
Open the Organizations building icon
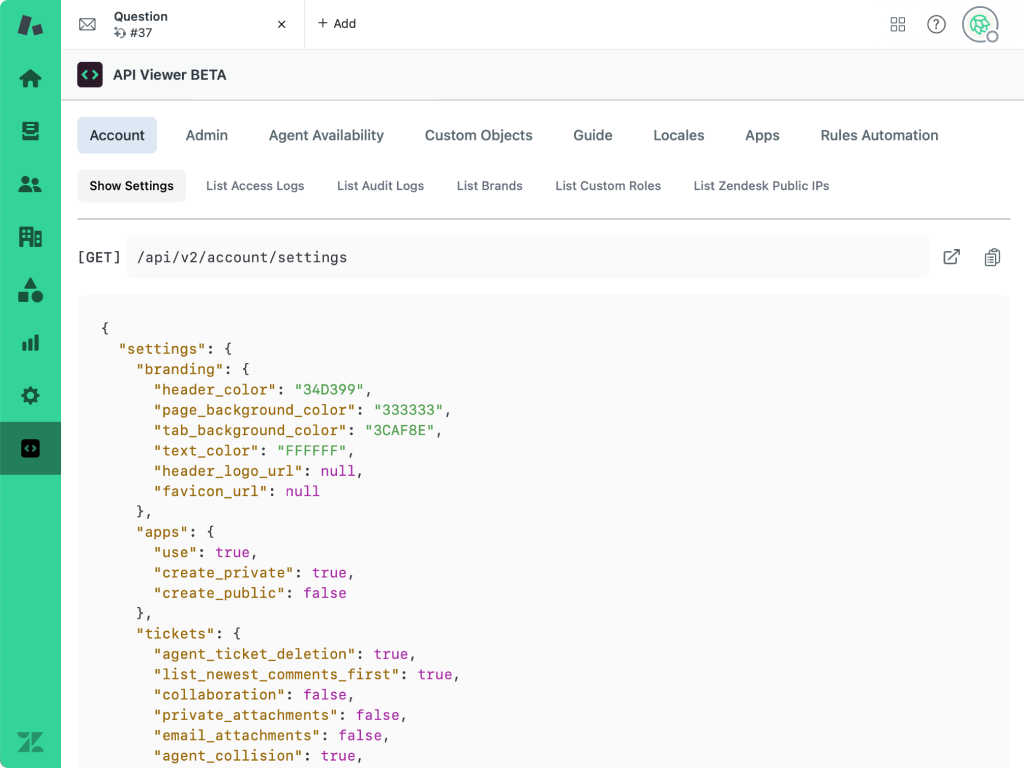30,237
